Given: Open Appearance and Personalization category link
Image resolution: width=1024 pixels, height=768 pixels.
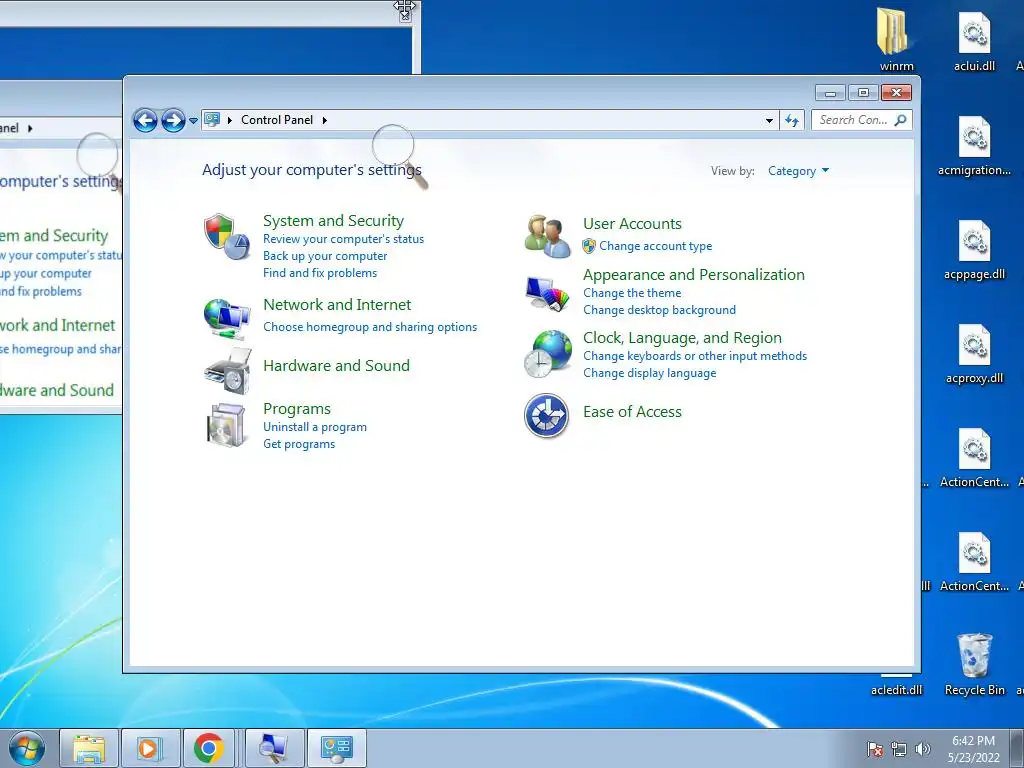Looking at the screenshot, I should coord(694,275).
